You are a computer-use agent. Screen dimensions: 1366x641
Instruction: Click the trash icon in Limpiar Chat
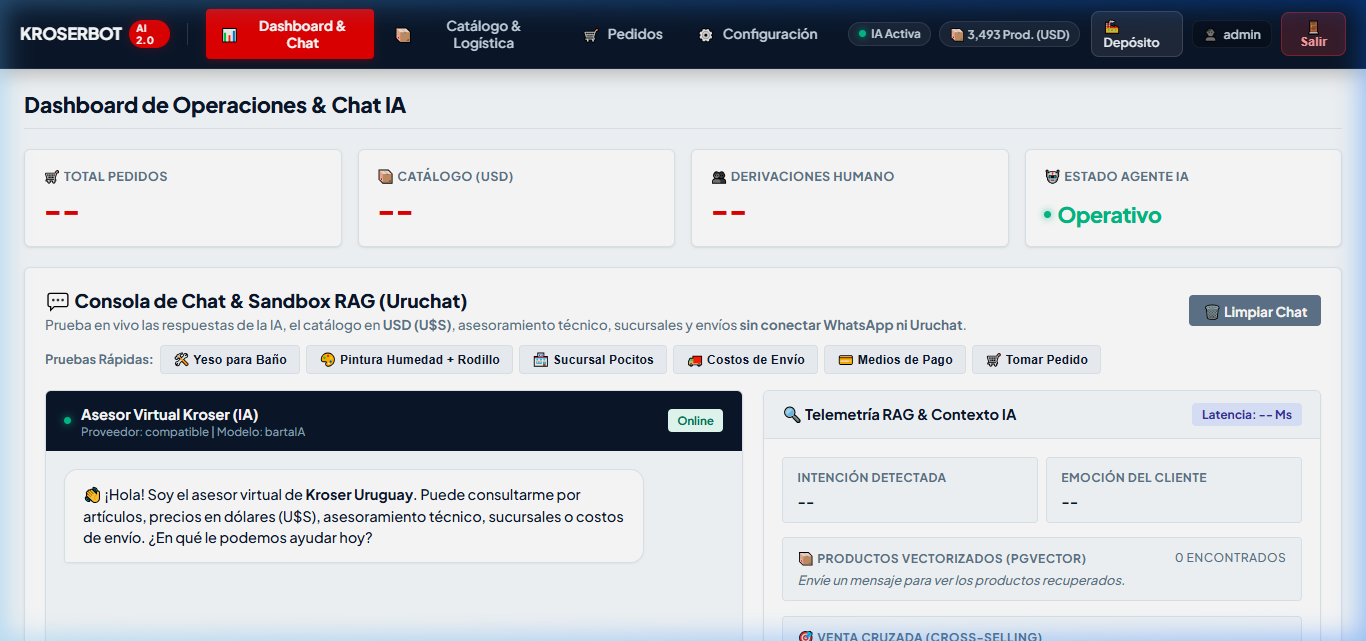(x=1212, y=312)
